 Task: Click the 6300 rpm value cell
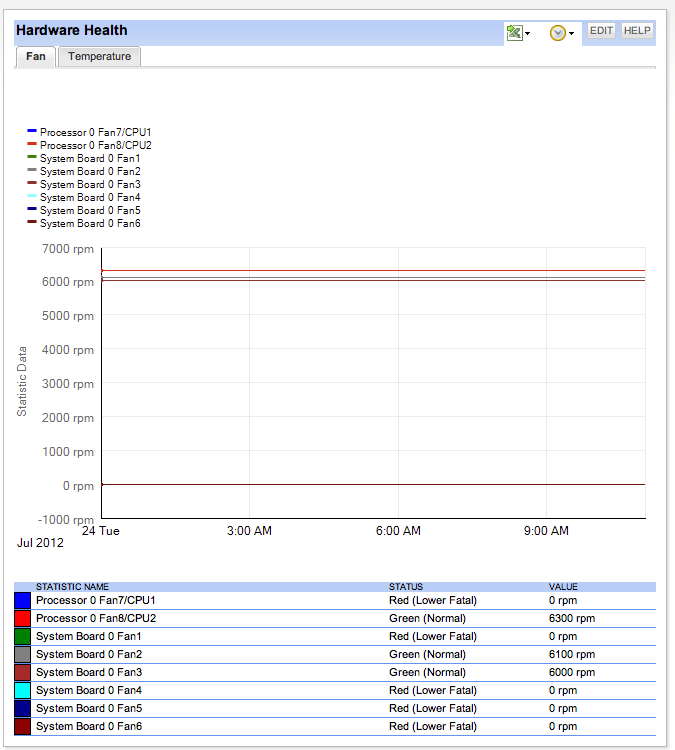[x=572, y=618]
